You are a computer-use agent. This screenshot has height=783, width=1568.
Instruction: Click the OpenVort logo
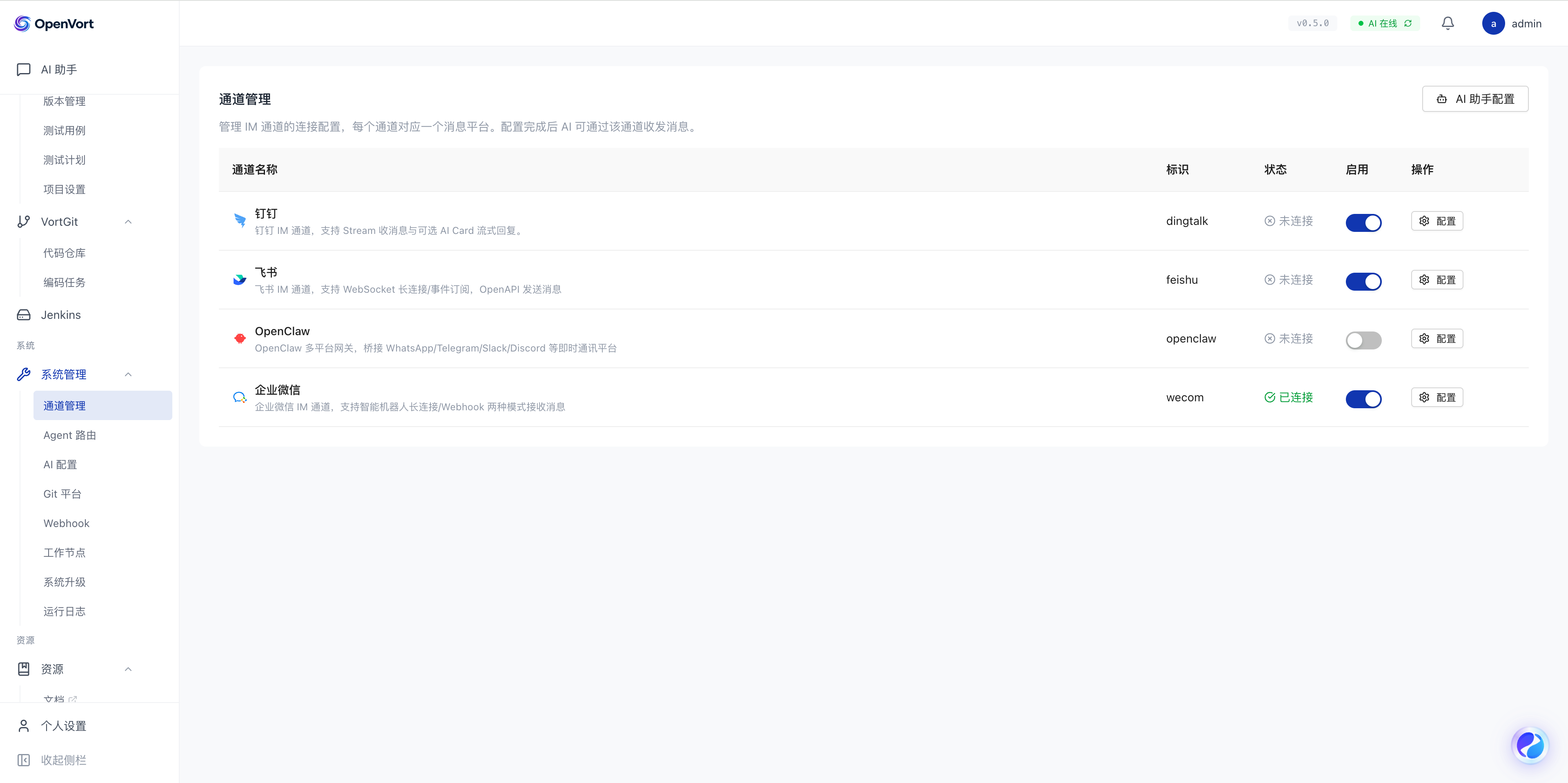coord(53,23)
